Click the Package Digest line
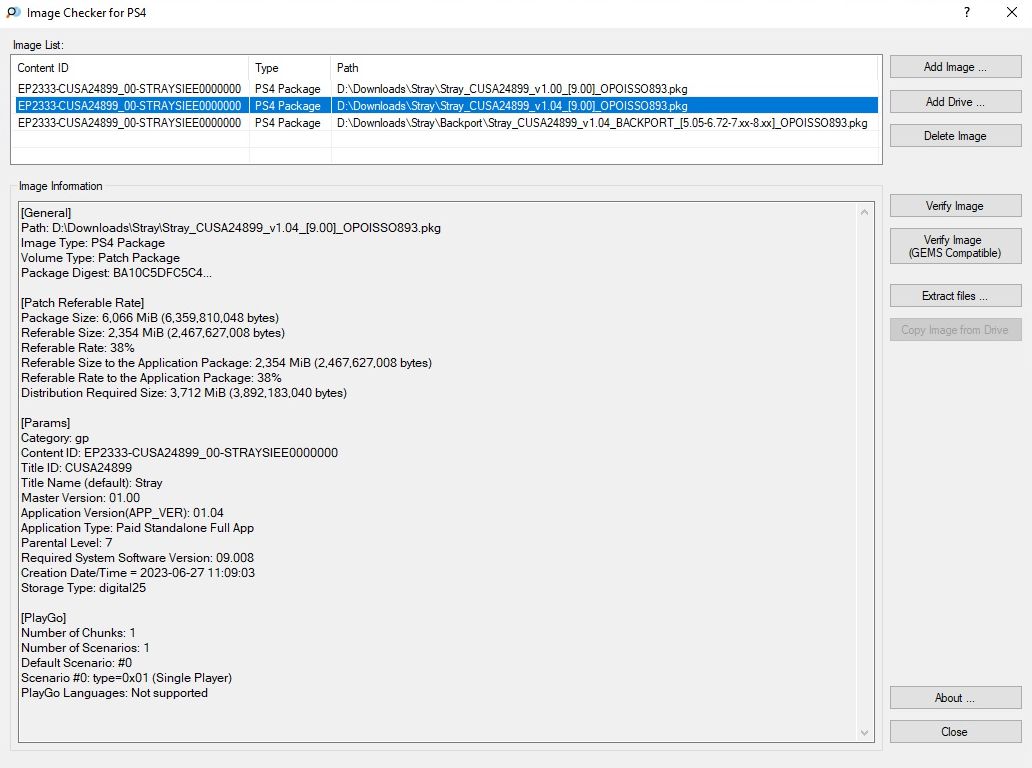 116,273
